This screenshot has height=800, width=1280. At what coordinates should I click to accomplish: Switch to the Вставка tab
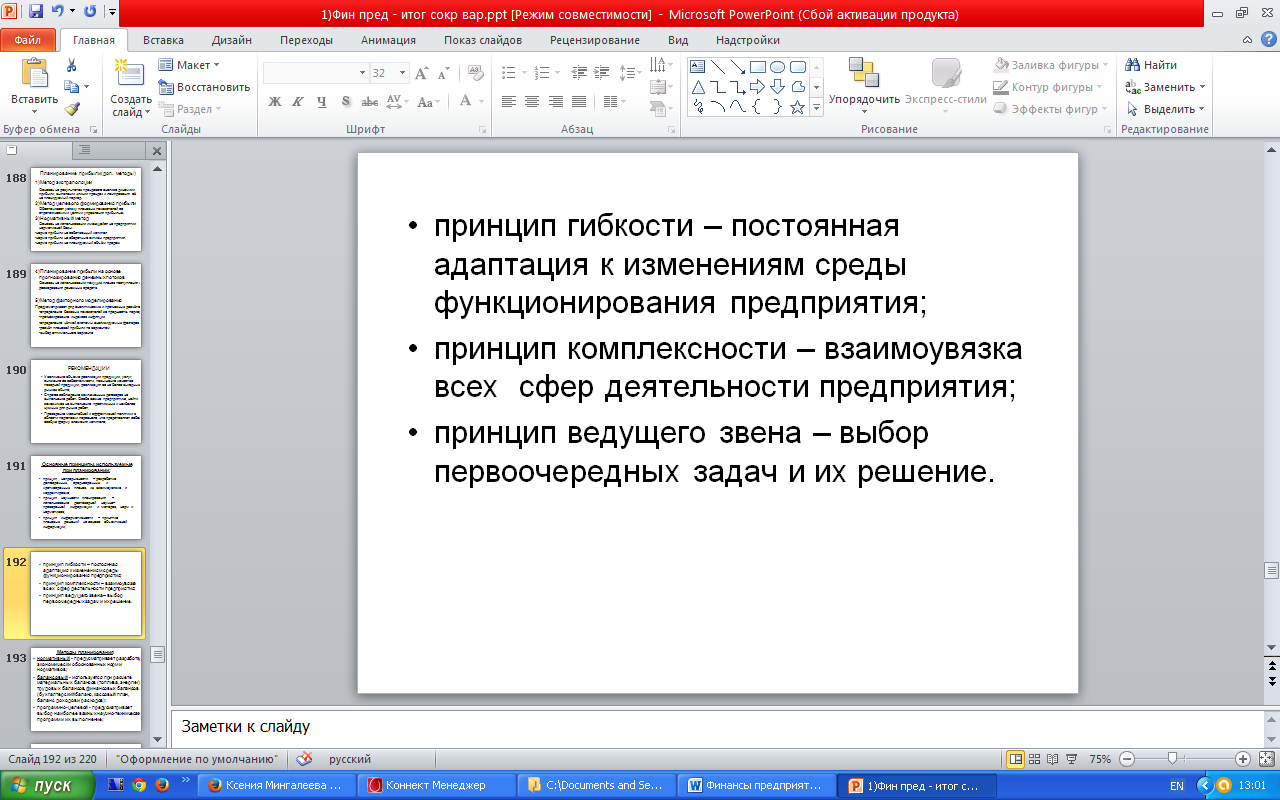pos(163,40)
